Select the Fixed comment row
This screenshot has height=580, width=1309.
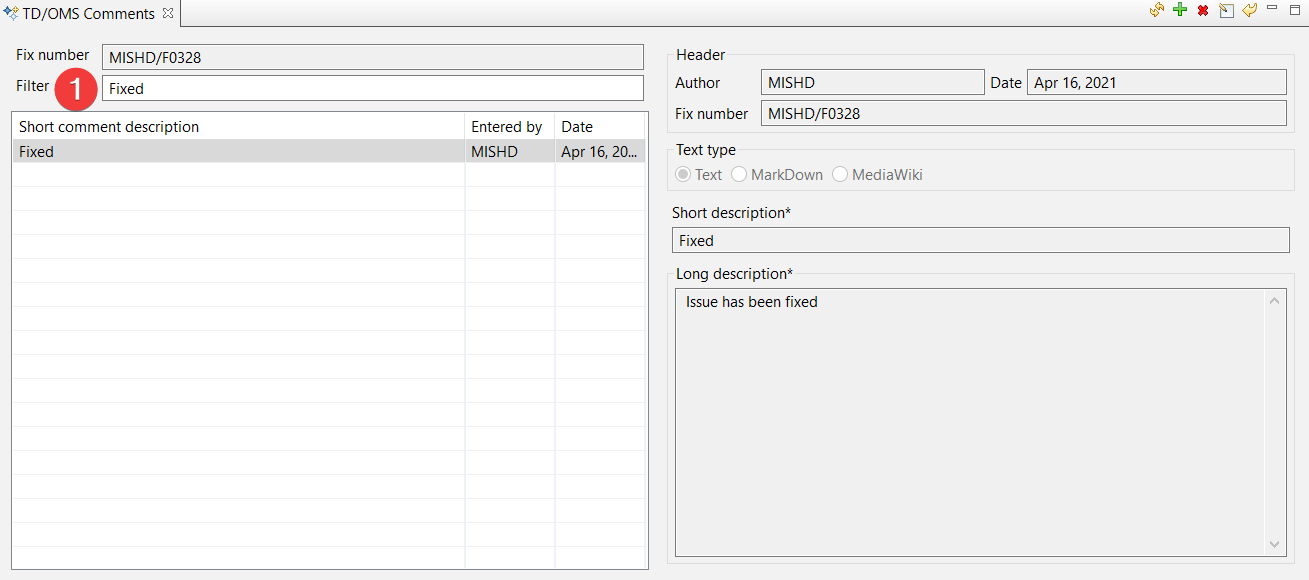238,152
